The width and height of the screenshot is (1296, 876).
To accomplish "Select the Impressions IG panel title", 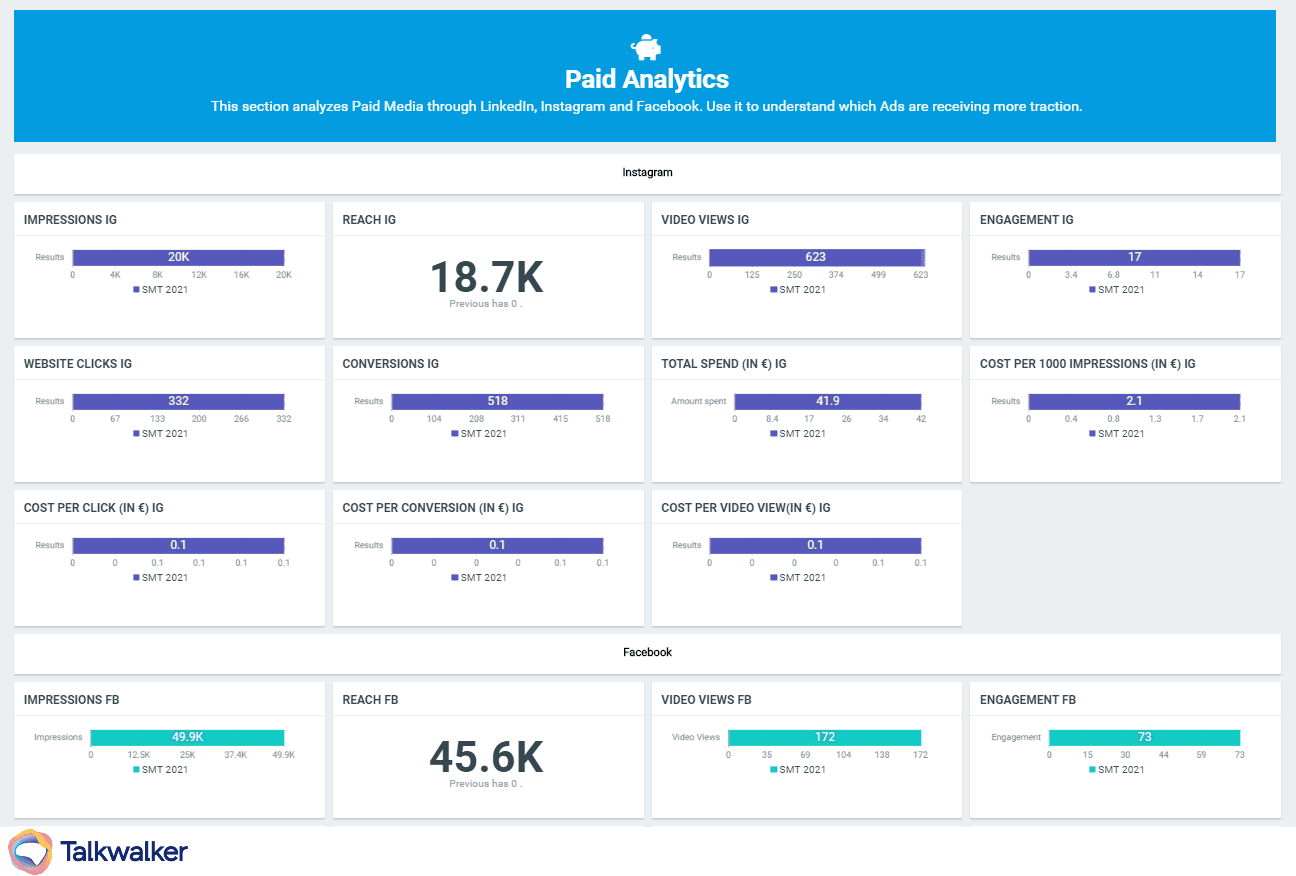I will tap(70, 219).
